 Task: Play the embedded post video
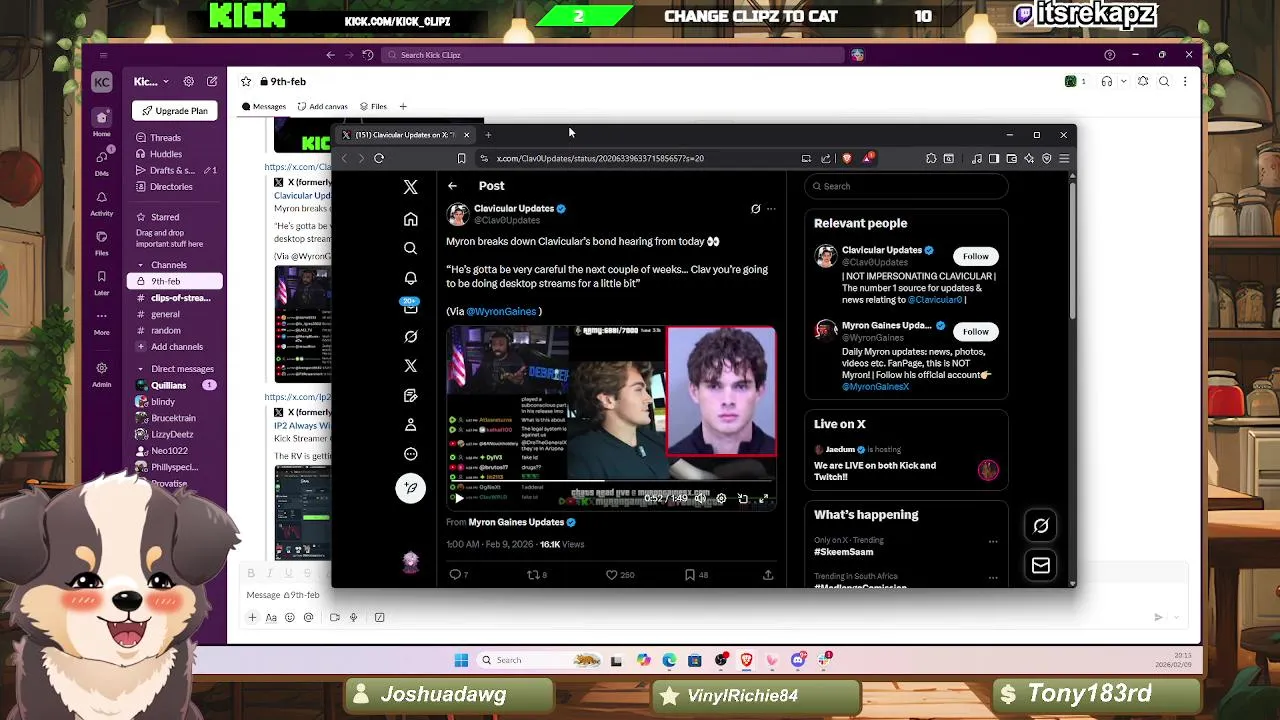tap(457, 498)
